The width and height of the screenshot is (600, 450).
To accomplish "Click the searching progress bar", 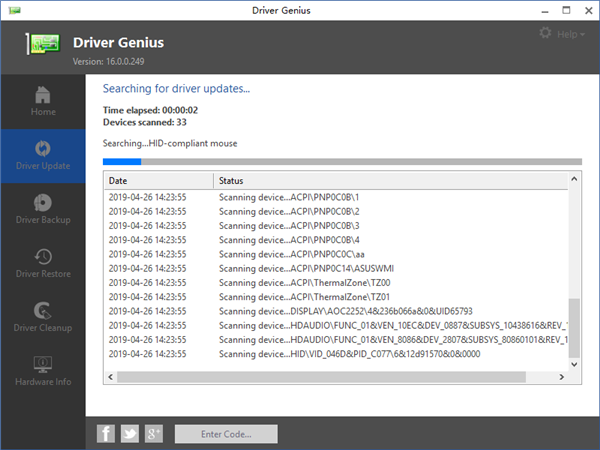I will point(341,160).
